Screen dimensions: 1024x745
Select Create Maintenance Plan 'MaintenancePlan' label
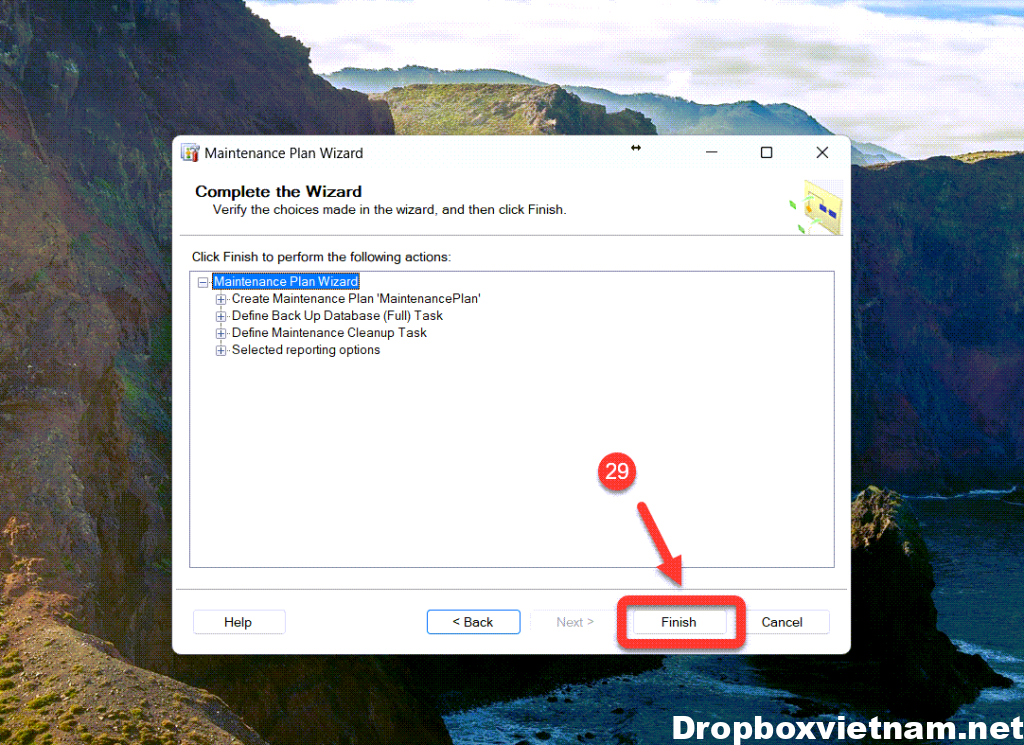(356, 299)
